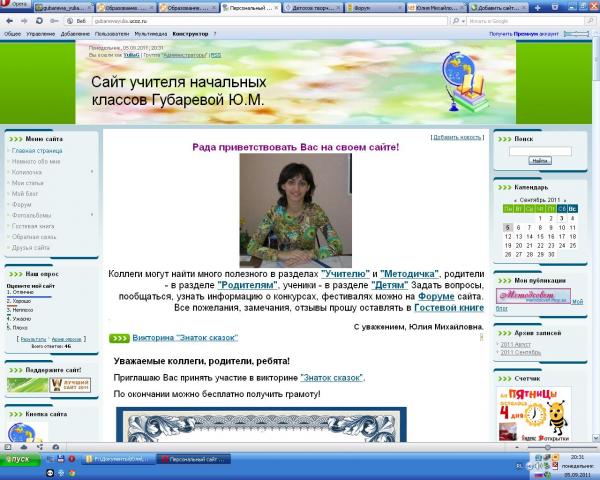Reload the page with the Reload icon

(39, 21)
